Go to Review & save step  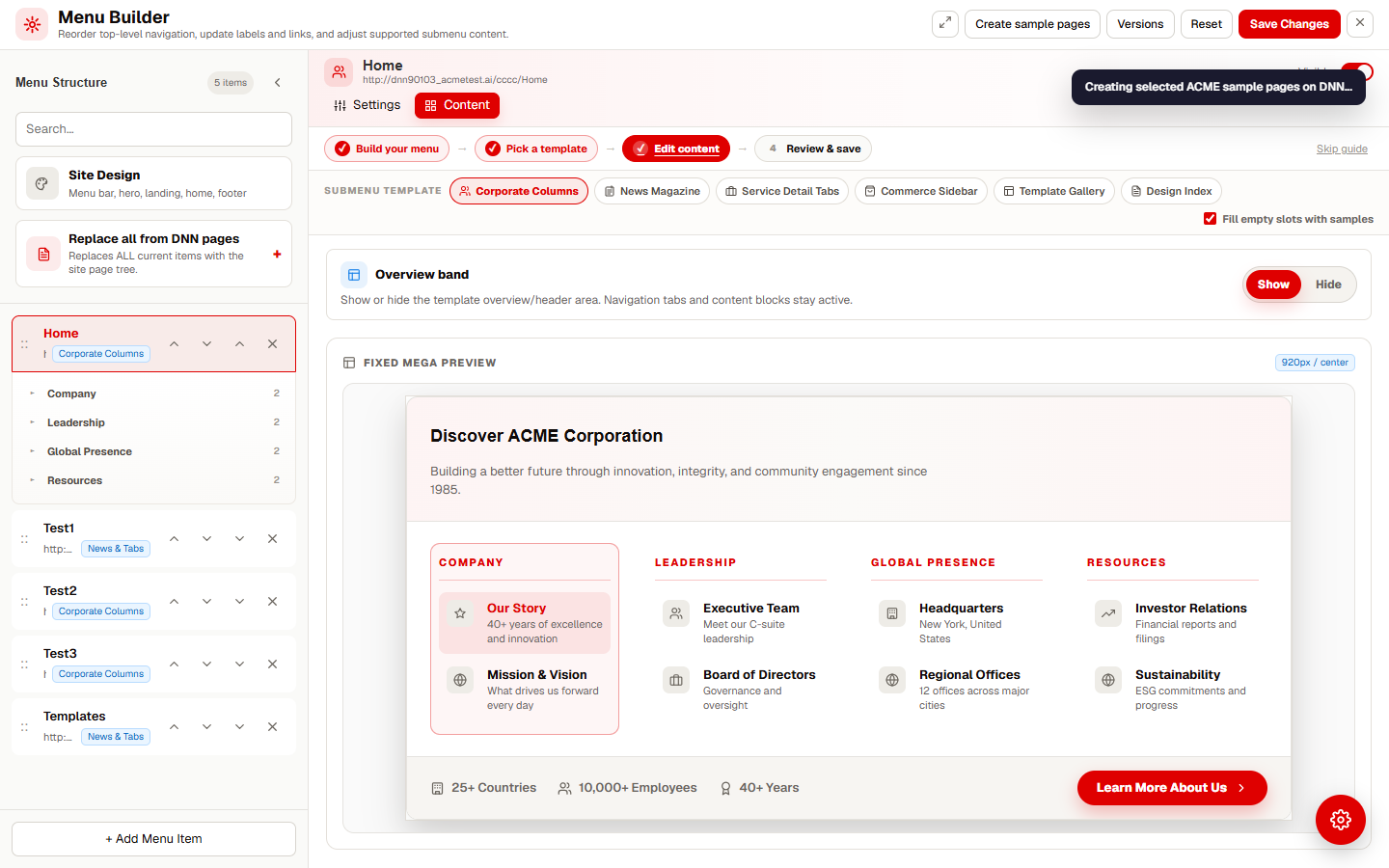813,149
